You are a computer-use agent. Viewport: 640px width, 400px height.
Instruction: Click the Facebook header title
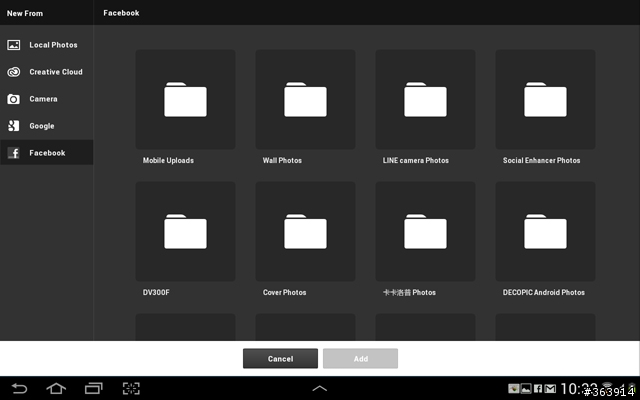121,13
